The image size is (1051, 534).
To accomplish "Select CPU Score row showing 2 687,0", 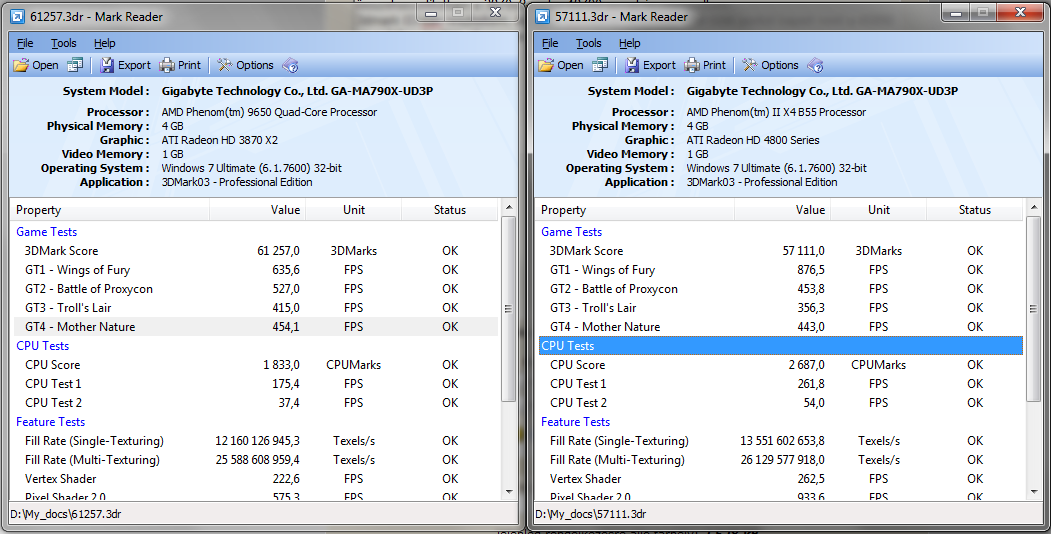I will [x=781, y=364].
